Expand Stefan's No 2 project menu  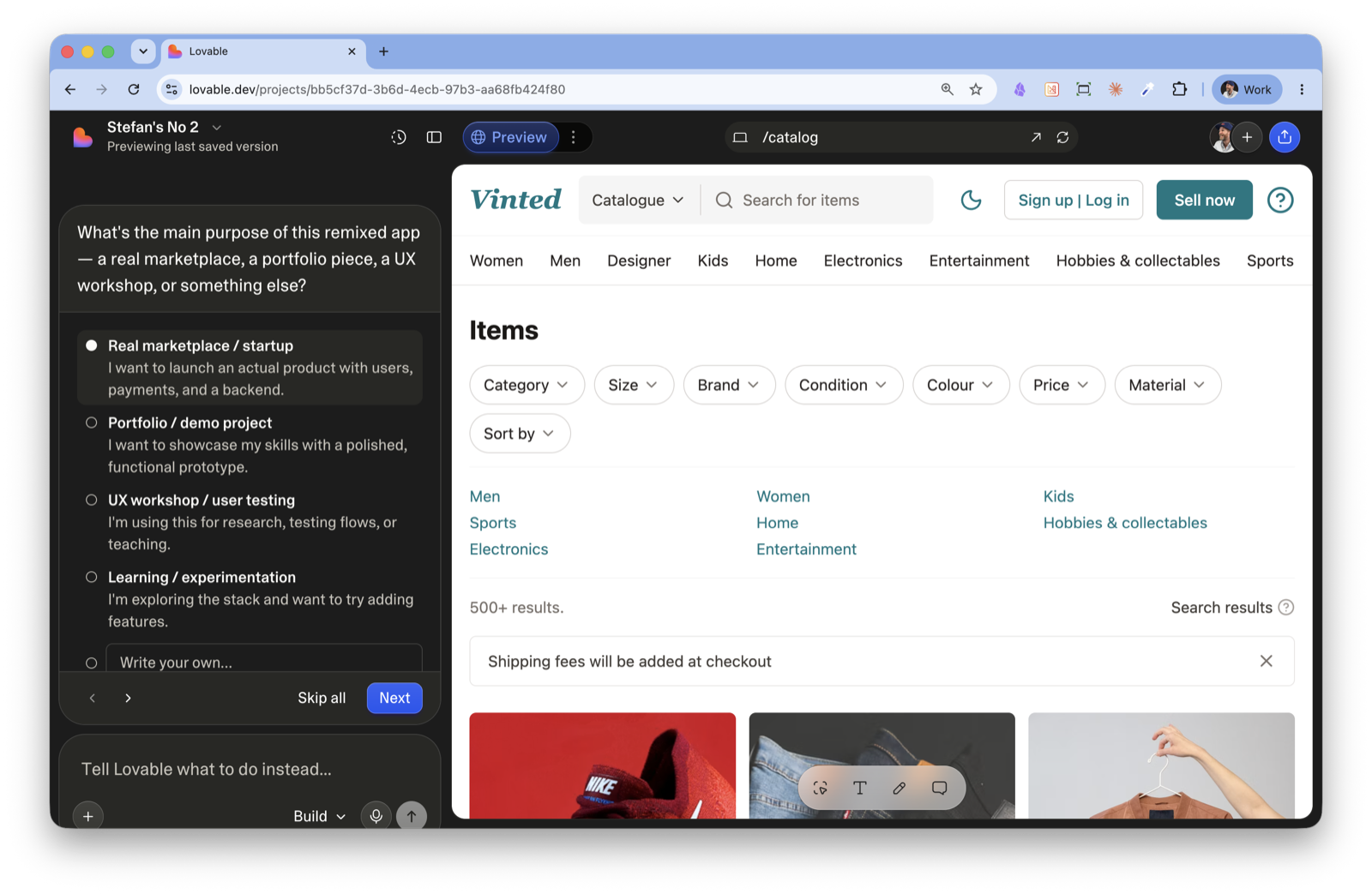pos(217,127)
